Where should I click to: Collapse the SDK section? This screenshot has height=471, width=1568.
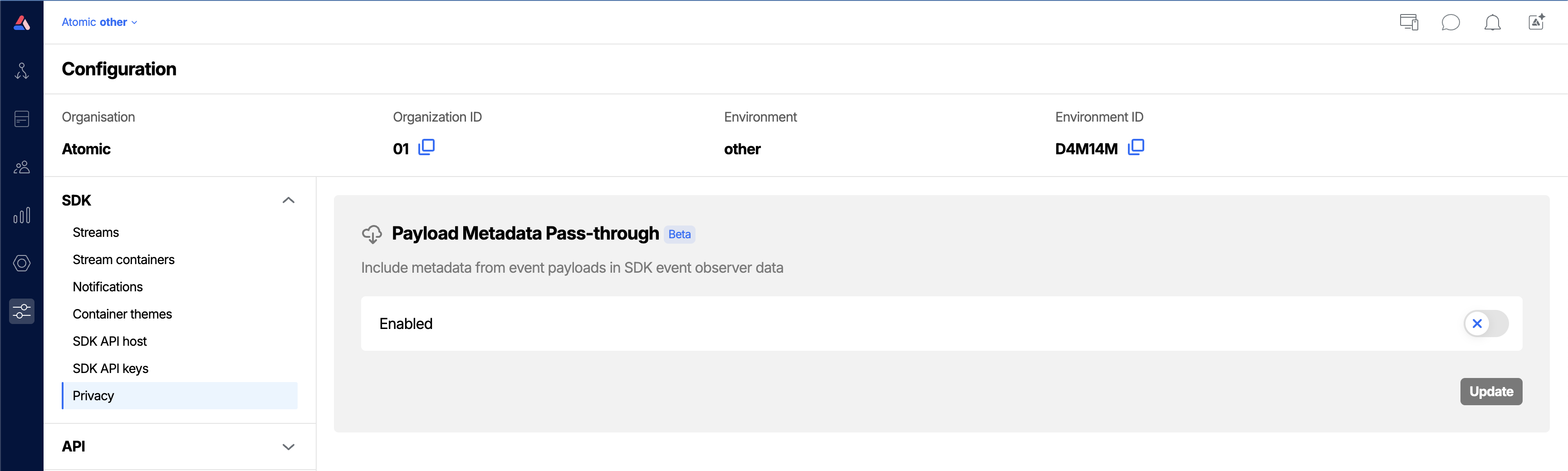(x=288, y=200)
